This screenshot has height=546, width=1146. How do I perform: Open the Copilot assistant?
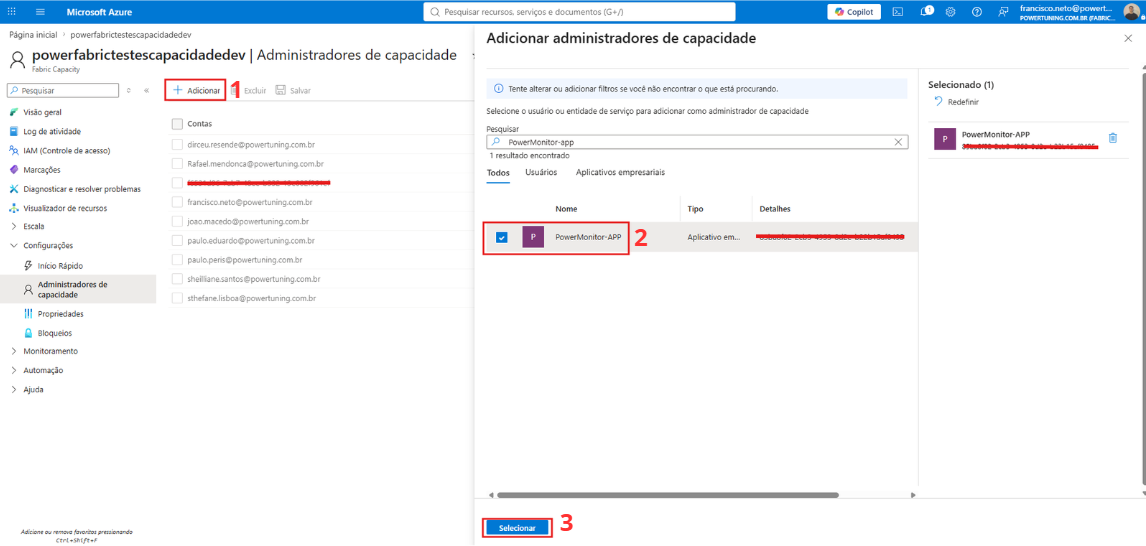point(854,12)
